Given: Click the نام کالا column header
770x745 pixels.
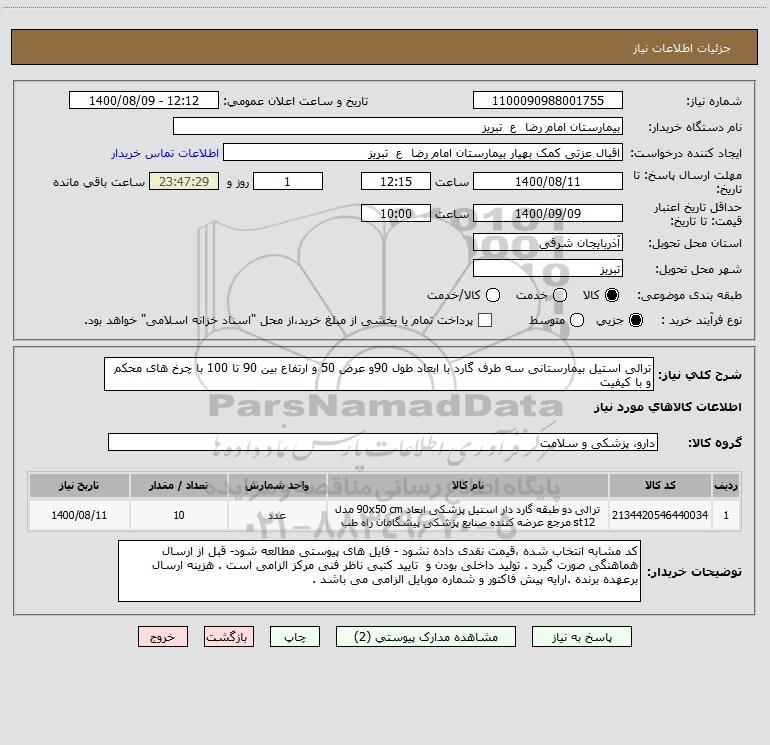Looking at the screenshot, I should tap(468, 485).
